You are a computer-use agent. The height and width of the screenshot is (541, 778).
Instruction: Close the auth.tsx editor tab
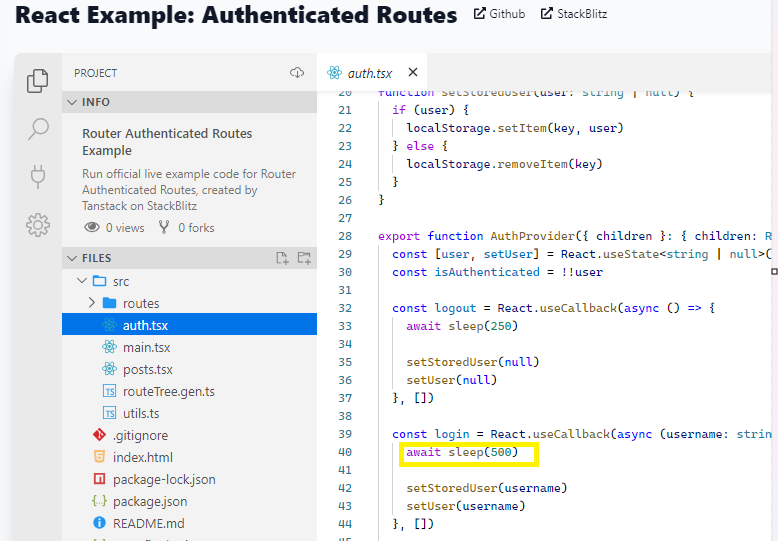(x=413, y=72)
